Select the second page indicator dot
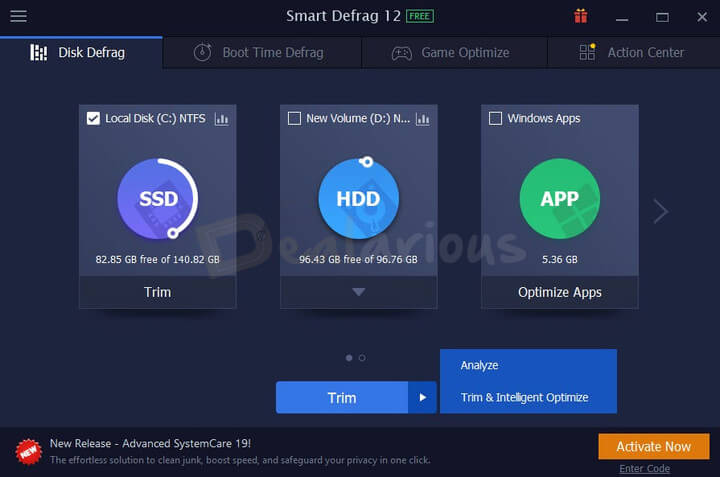Screen dimensions: 720x477 pyautogui.click(x=362, y=358)
